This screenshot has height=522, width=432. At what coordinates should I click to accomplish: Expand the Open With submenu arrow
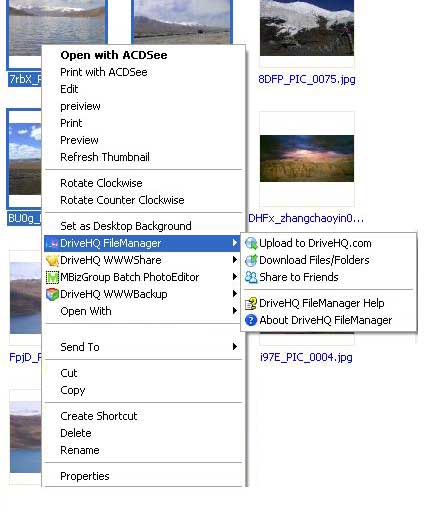tap(235, 311)
